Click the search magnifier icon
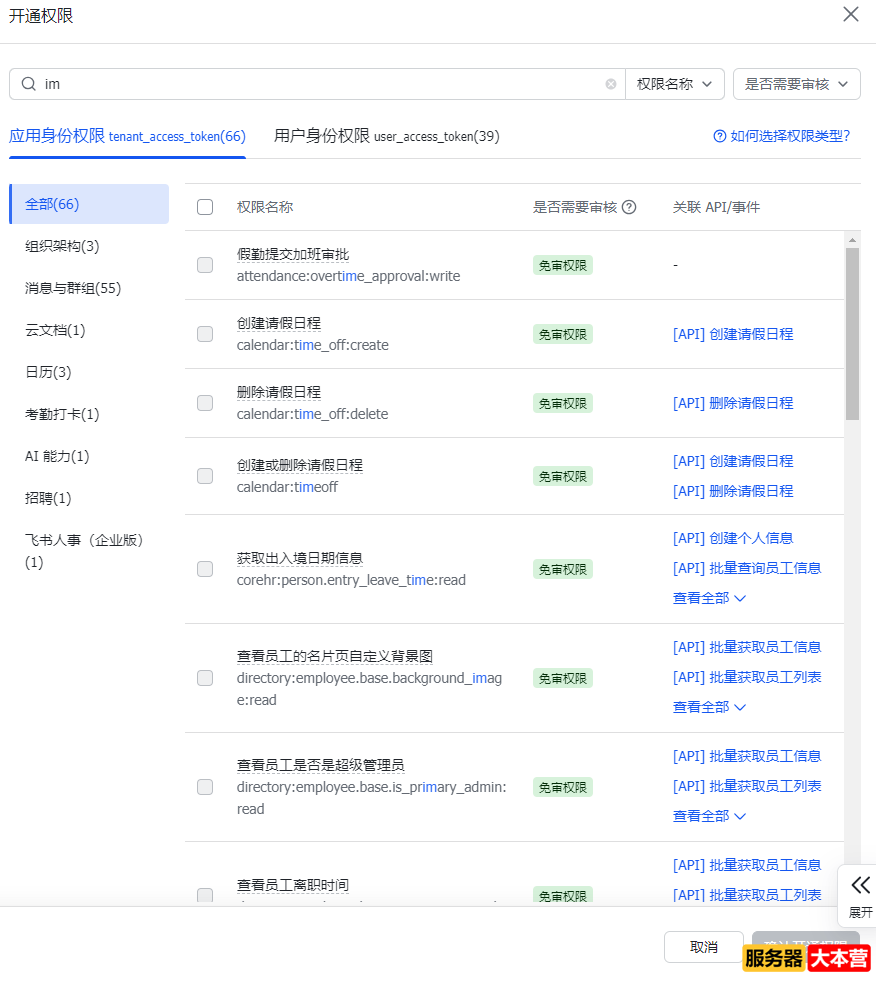 pyautogui.click(x=29, y=84)
